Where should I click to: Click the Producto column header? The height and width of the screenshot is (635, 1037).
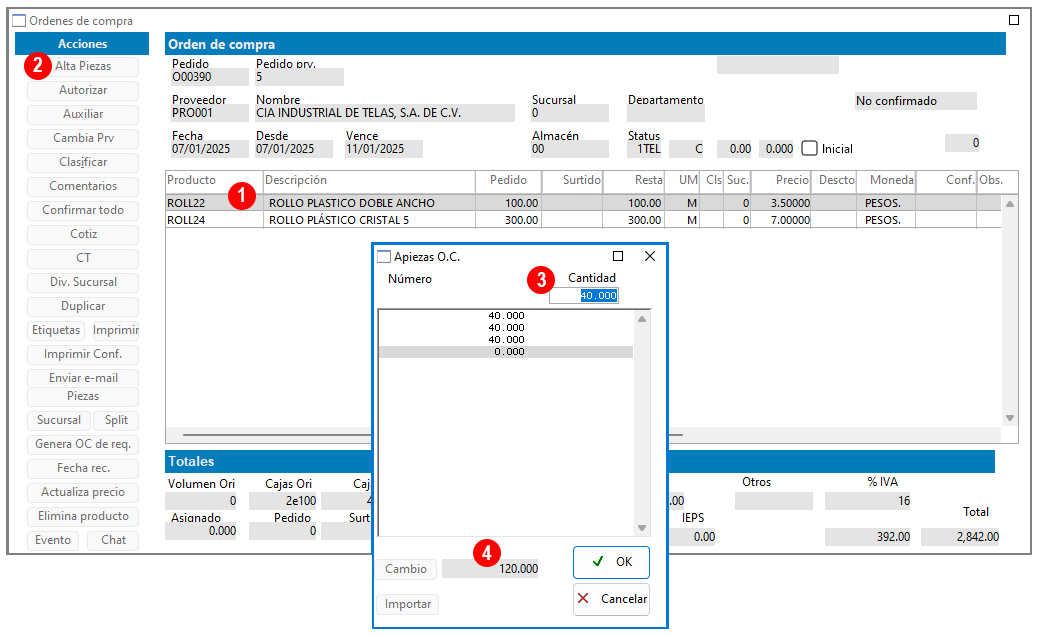click(214, 180)
